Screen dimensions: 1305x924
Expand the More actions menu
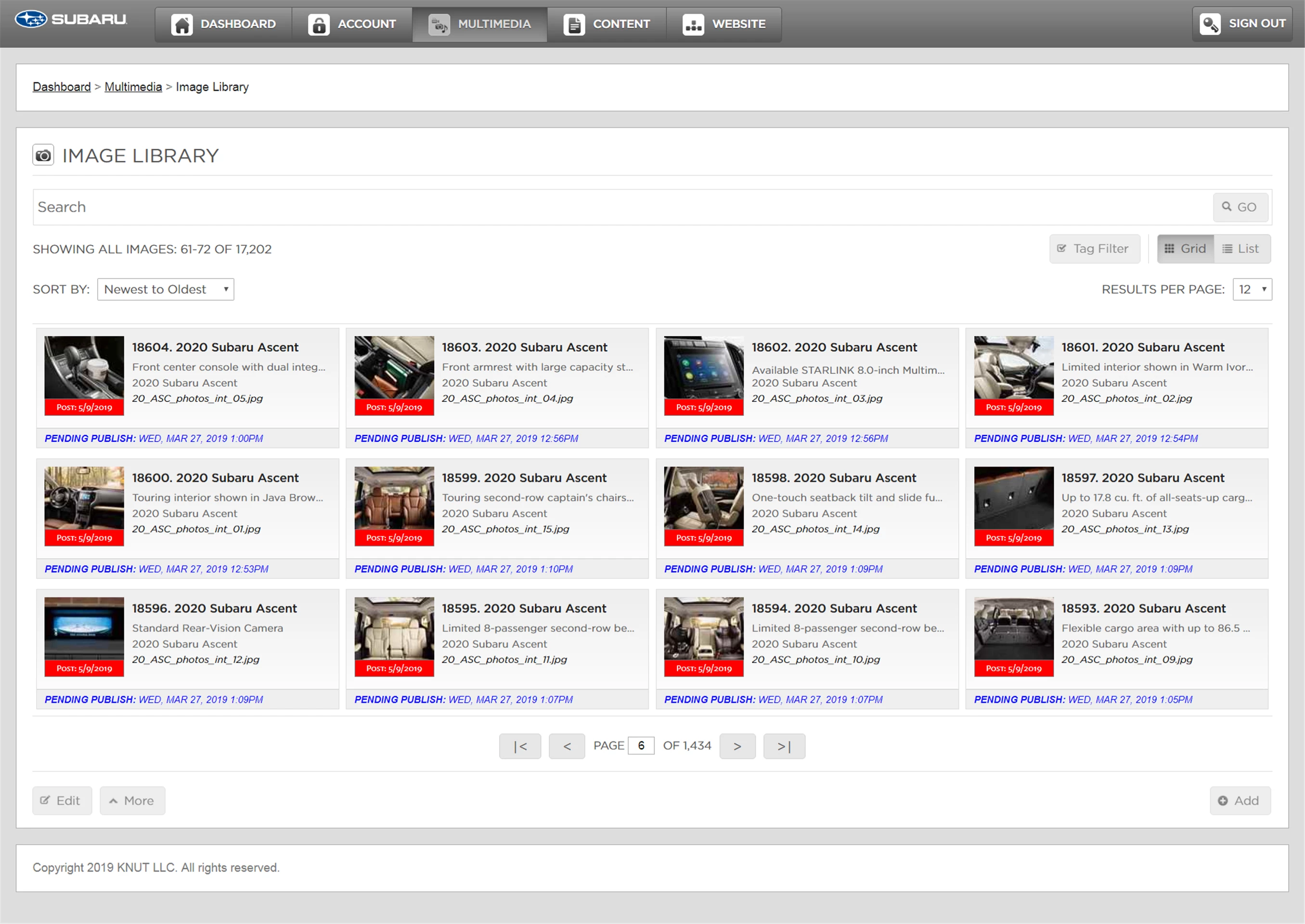click(132, 800)
